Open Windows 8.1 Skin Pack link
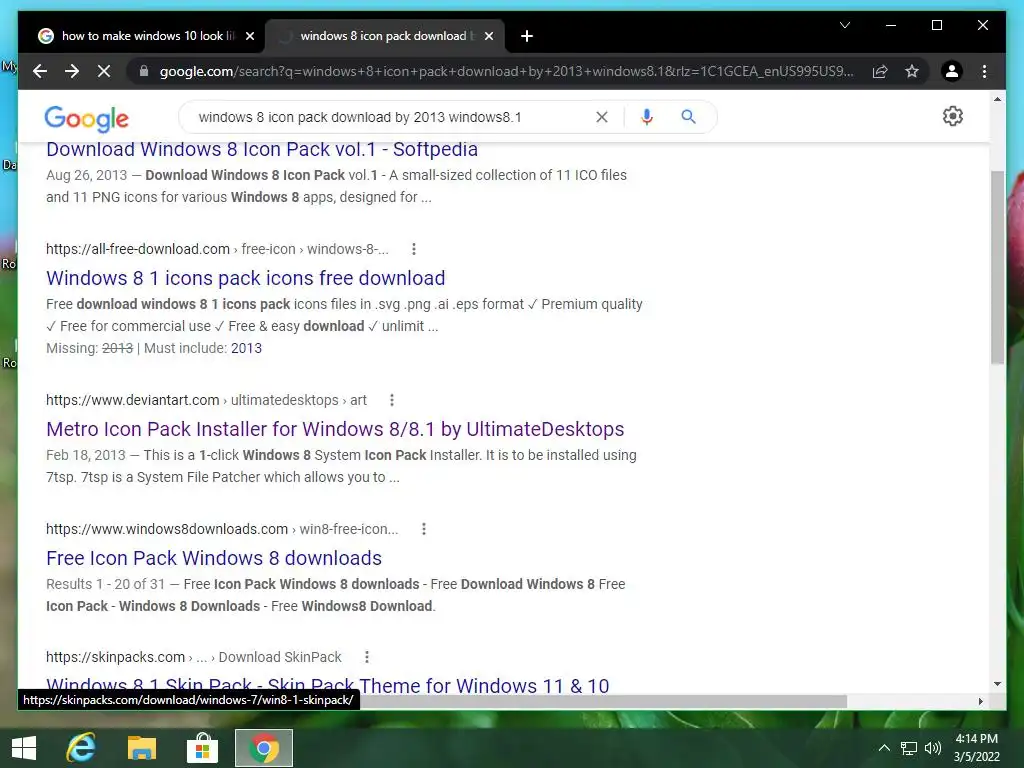Screen dimensions: 1024x768 pyautogui.click(x=327, y=684)
